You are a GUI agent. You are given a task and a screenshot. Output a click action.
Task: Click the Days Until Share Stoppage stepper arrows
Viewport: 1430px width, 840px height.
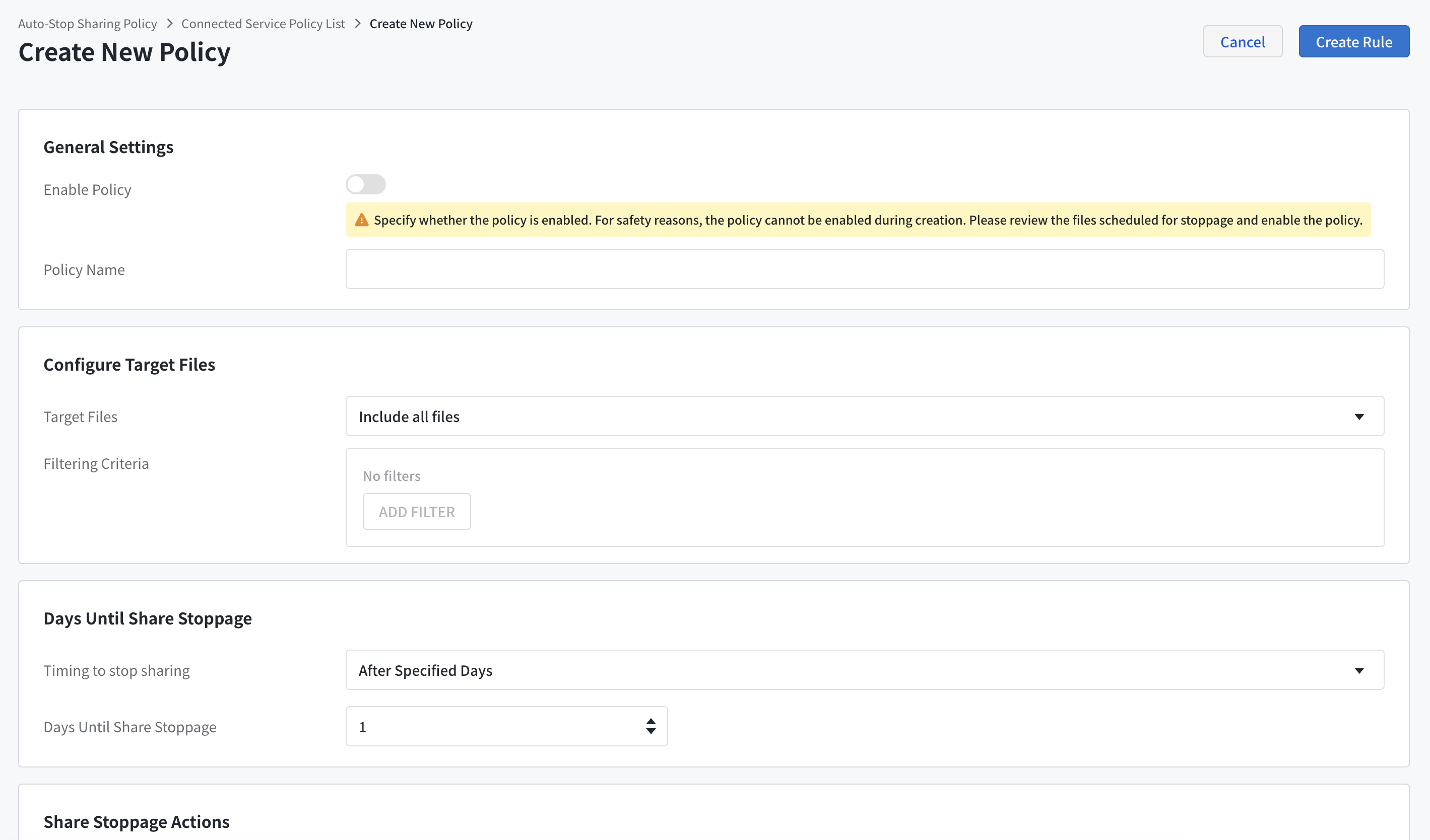click(651, 726)
